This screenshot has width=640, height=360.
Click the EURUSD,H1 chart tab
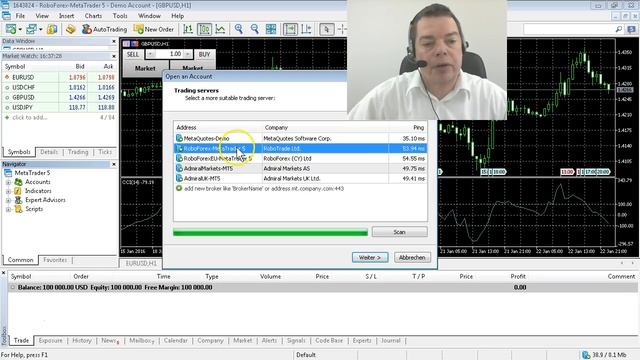[141, 264]
